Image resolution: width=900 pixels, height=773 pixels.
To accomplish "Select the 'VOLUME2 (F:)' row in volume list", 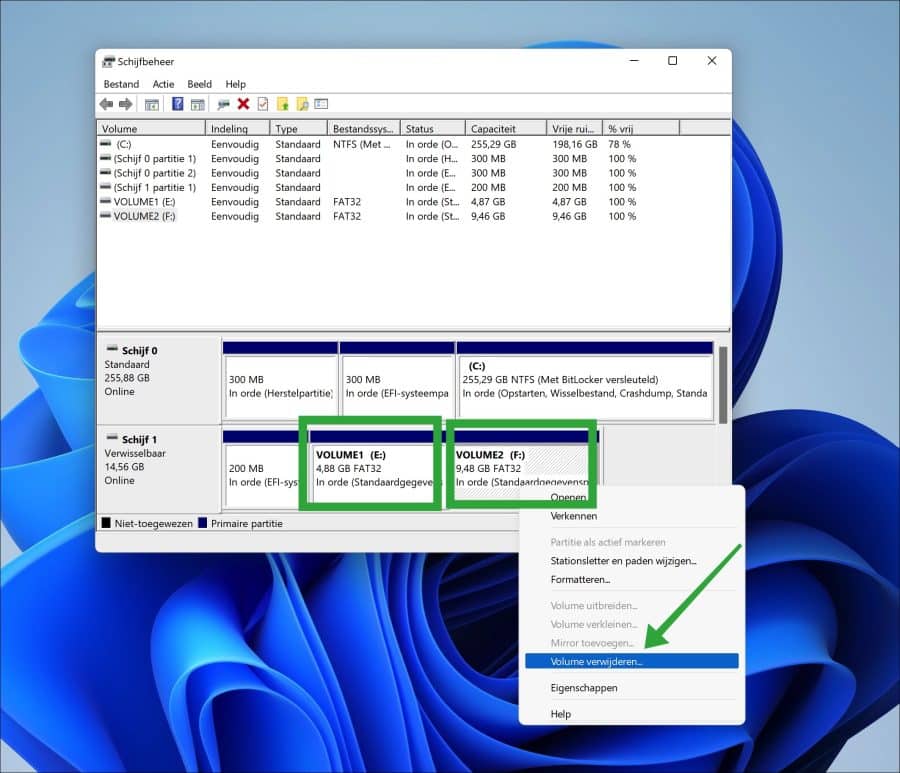I will pos(413,216).
